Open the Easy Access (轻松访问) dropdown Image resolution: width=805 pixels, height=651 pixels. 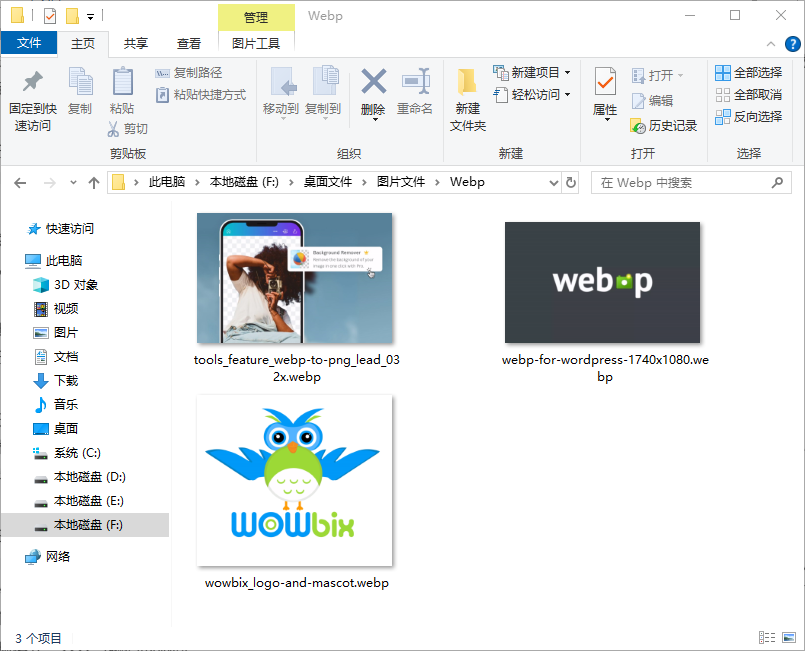coord(567,95)
